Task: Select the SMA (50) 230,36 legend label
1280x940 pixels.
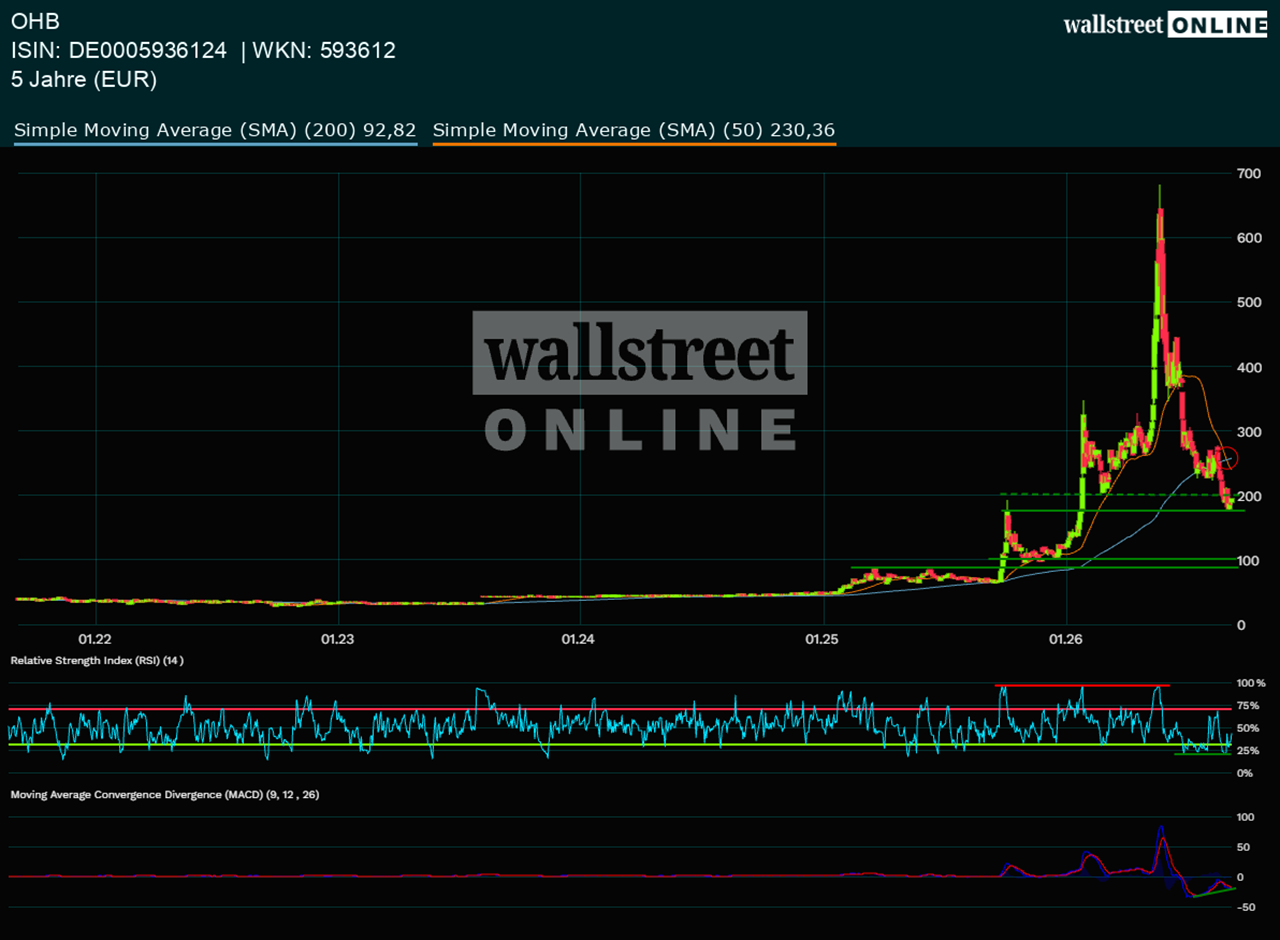Action: (x=634, y=130)
